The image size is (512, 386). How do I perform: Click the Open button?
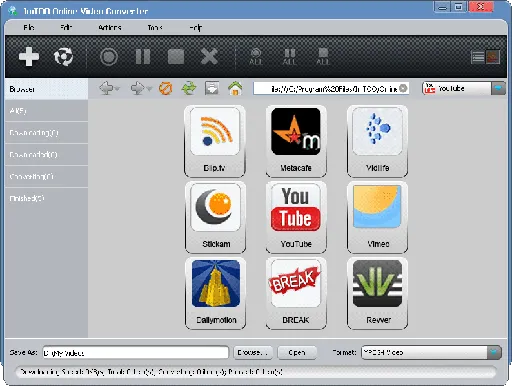[x=297, y=352]
